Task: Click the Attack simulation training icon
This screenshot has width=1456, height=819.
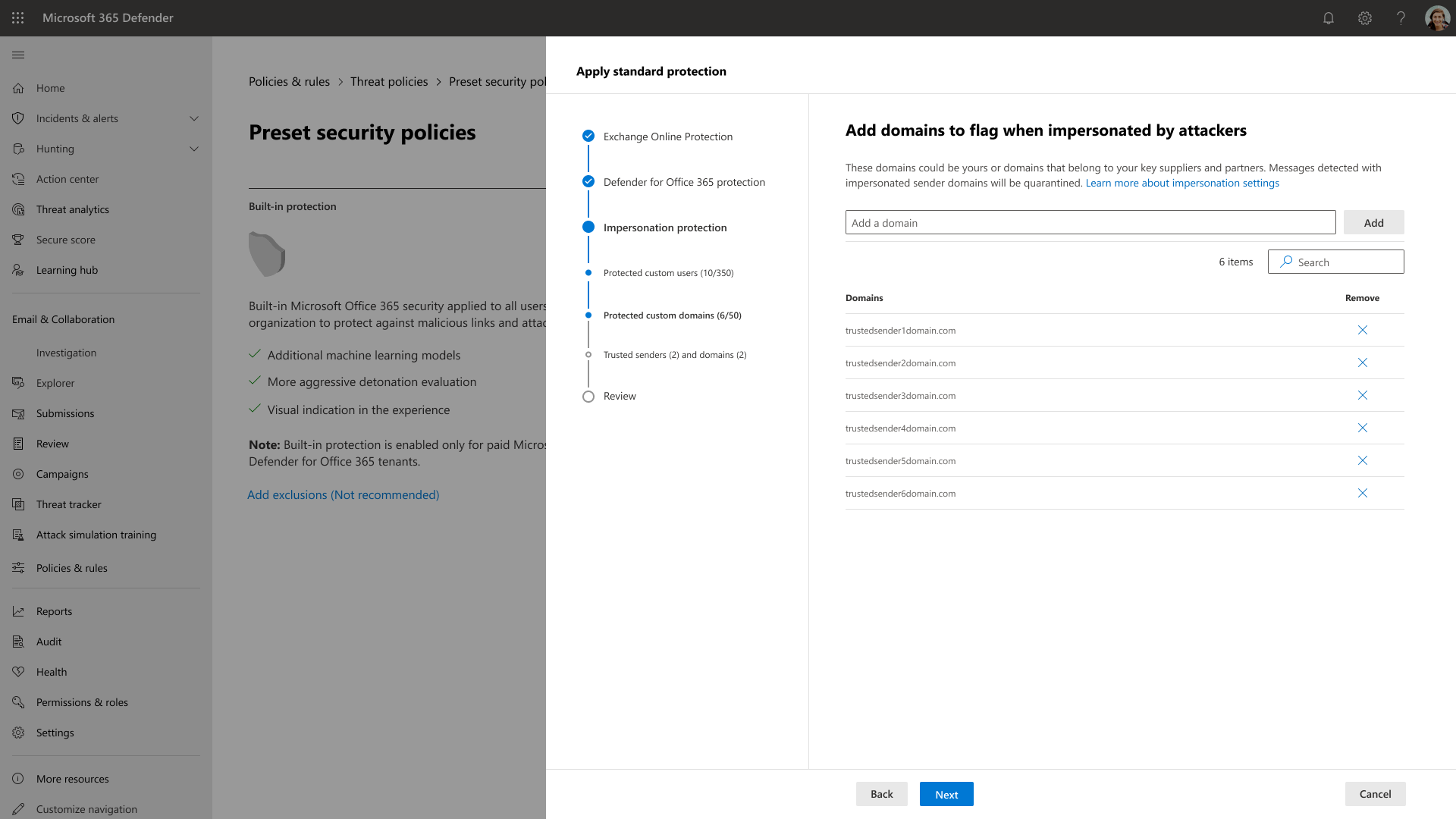Action: click(x=18, y=535)
